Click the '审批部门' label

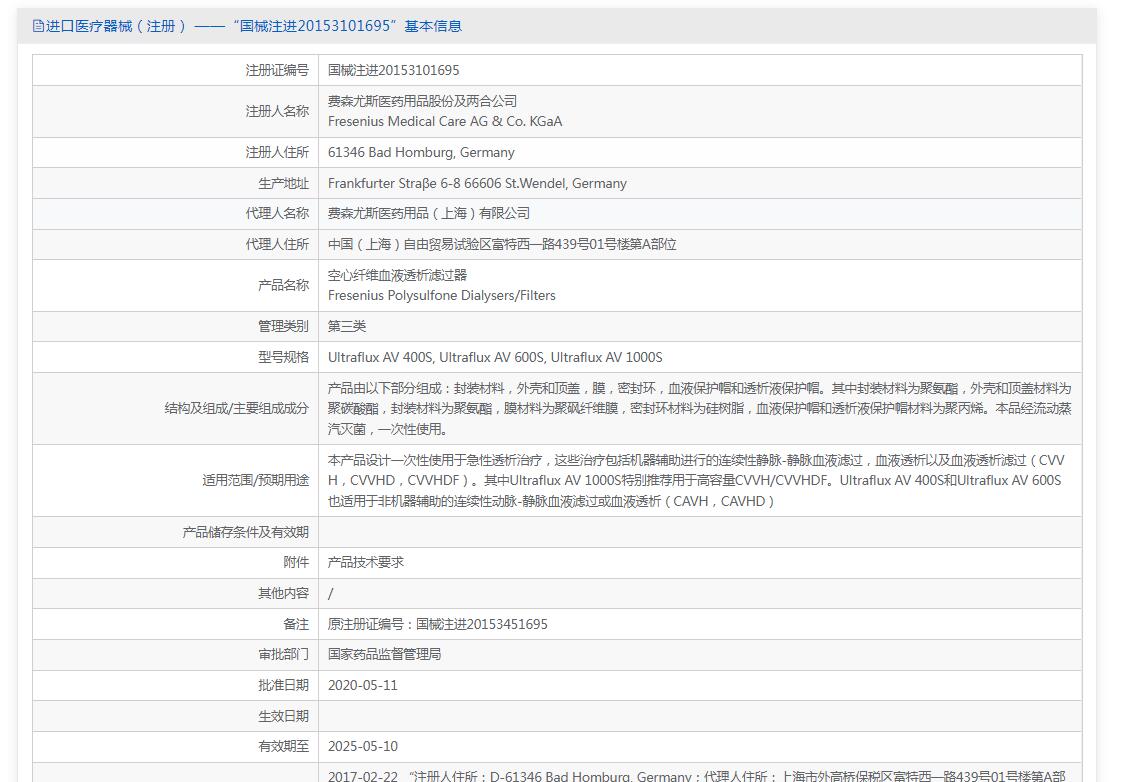tap(283, 654)
